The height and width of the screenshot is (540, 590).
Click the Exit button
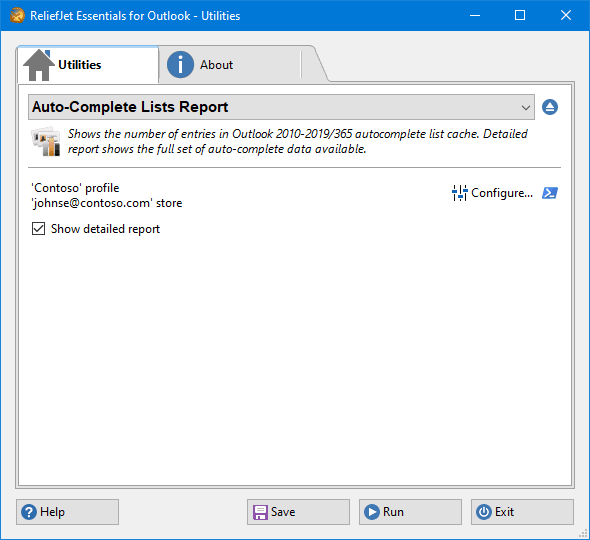[522, 512]
